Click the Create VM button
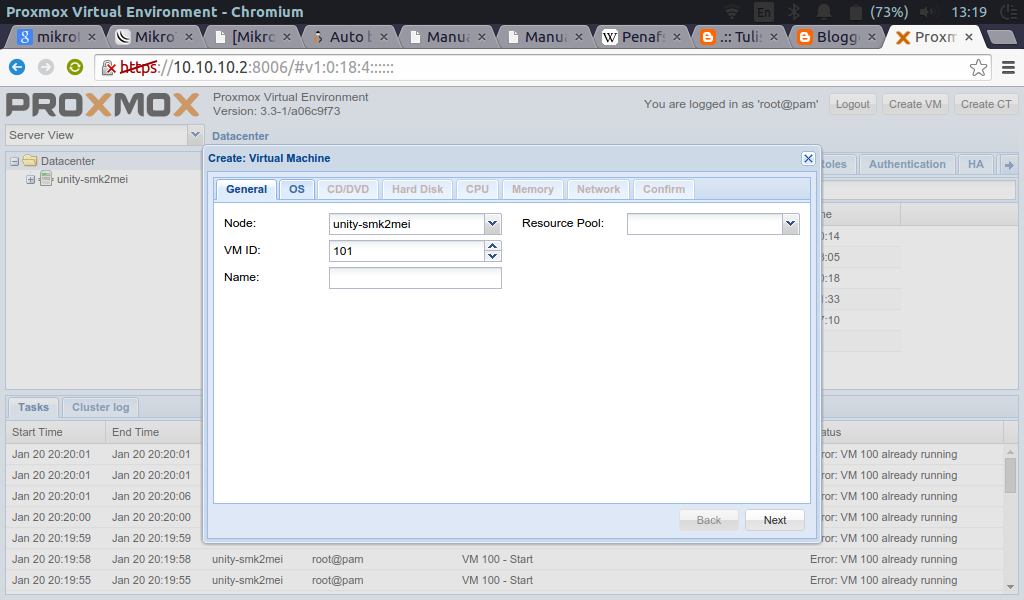The image size is (1024, 600). click(915, 104)
